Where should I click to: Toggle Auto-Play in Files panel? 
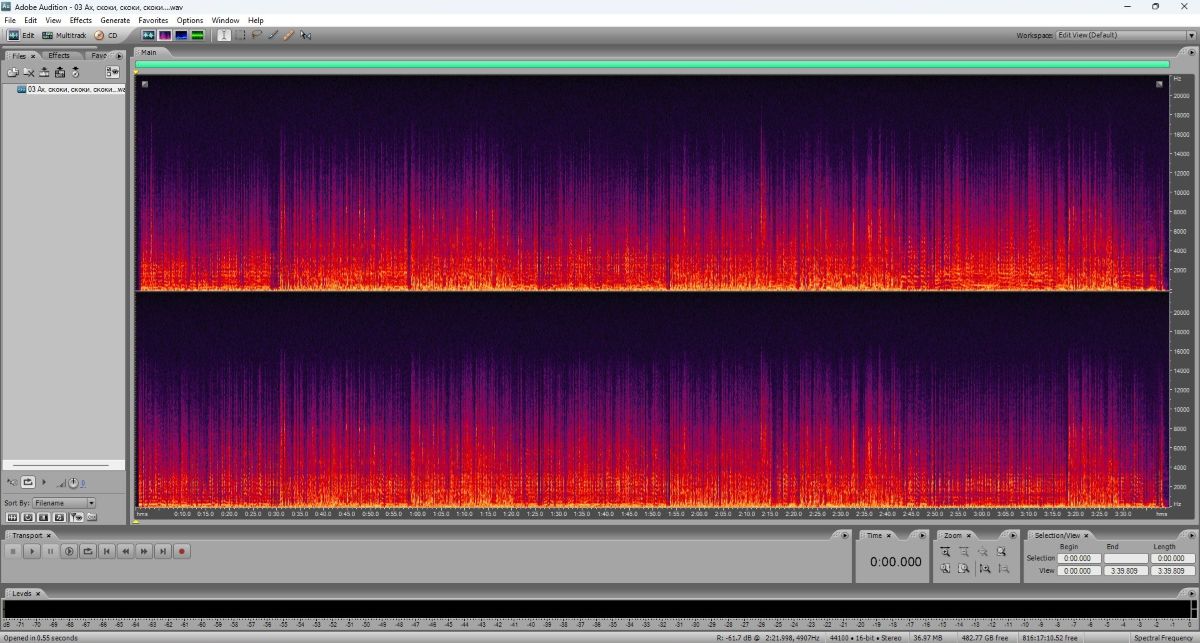[12, 482]
